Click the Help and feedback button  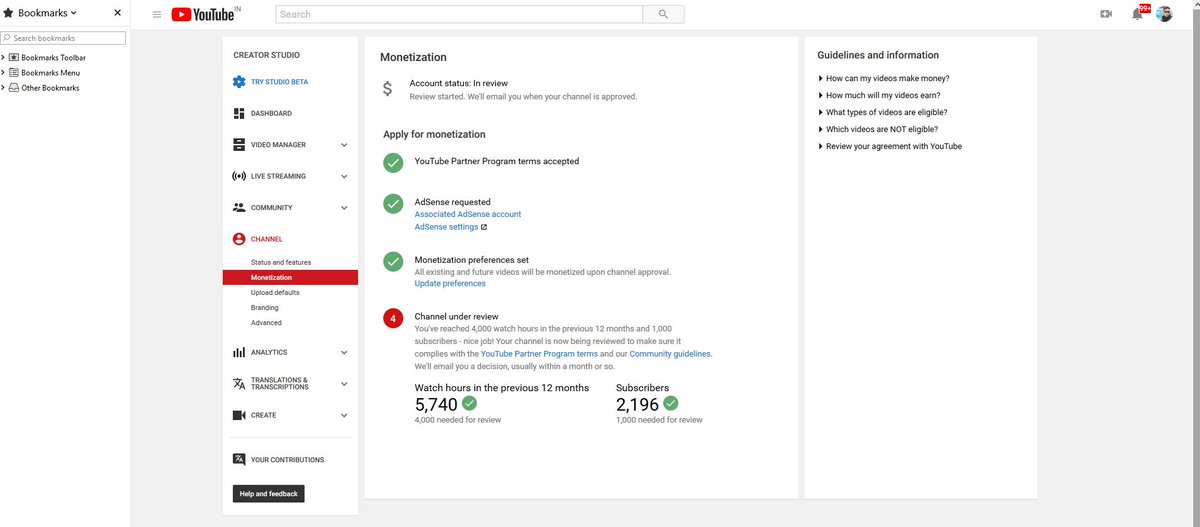pyautogui.click(x=268, y=494)
